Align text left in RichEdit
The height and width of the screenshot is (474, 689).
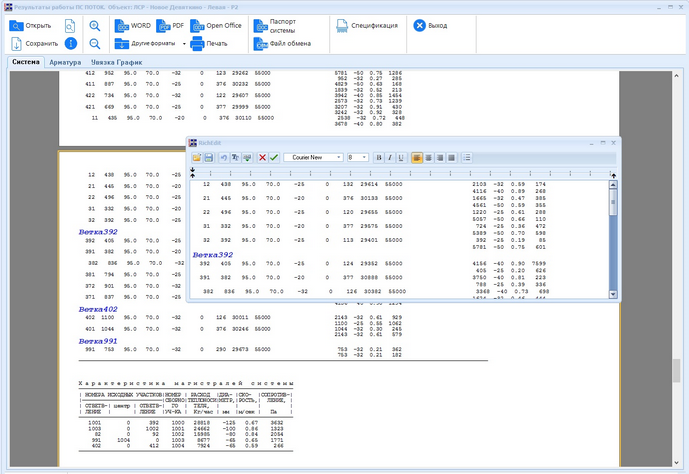click(x=417, y=157)
